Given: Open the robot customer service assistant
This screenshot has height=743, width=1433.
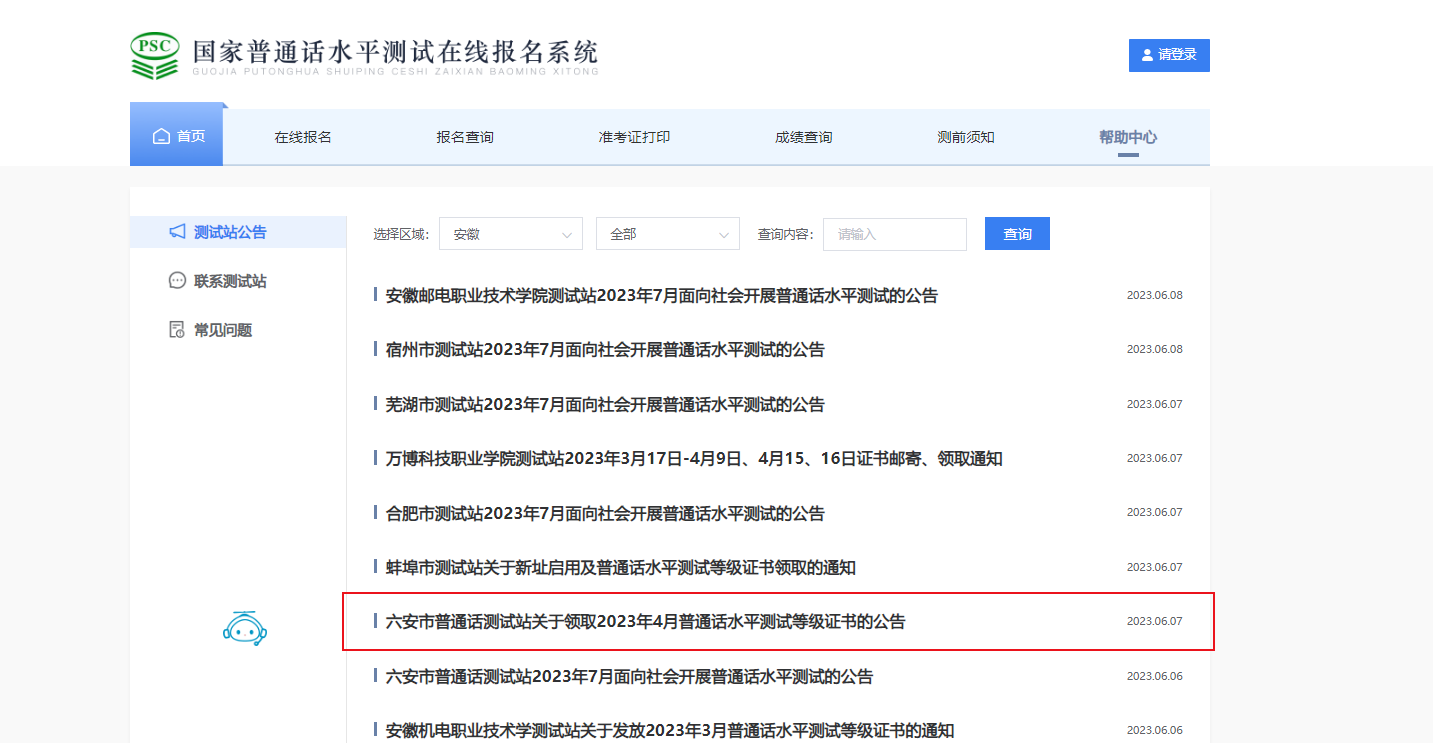Looking at the screenshot, I should [x=245, y=628].
